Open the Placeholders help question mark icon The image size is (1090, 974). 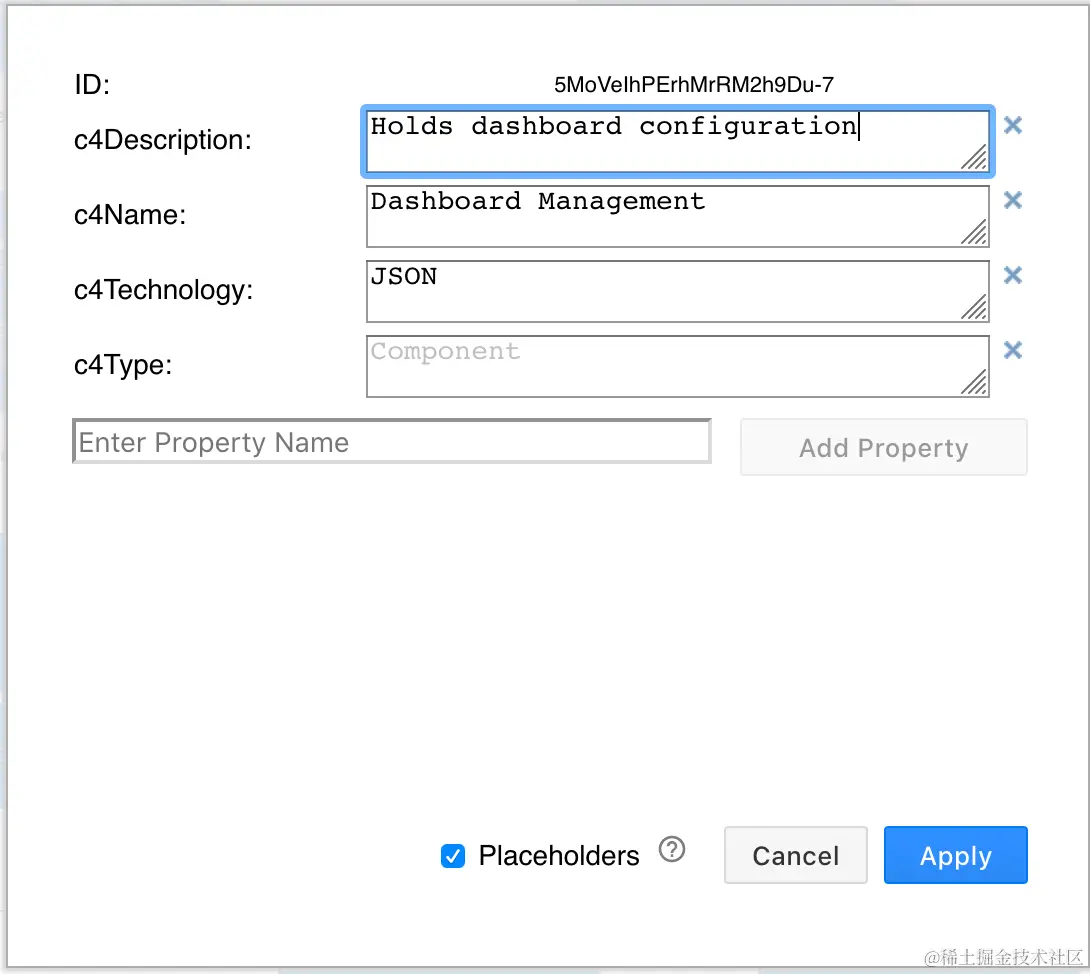(672, 849)
